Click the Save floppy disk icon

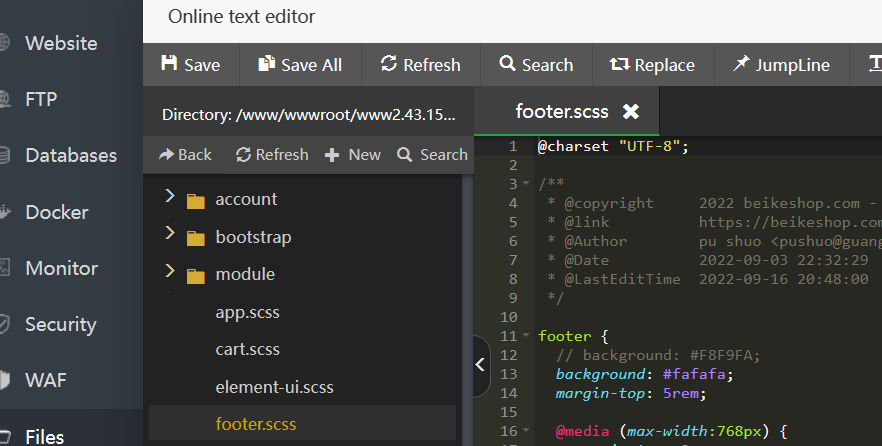(x=169, y=64)
